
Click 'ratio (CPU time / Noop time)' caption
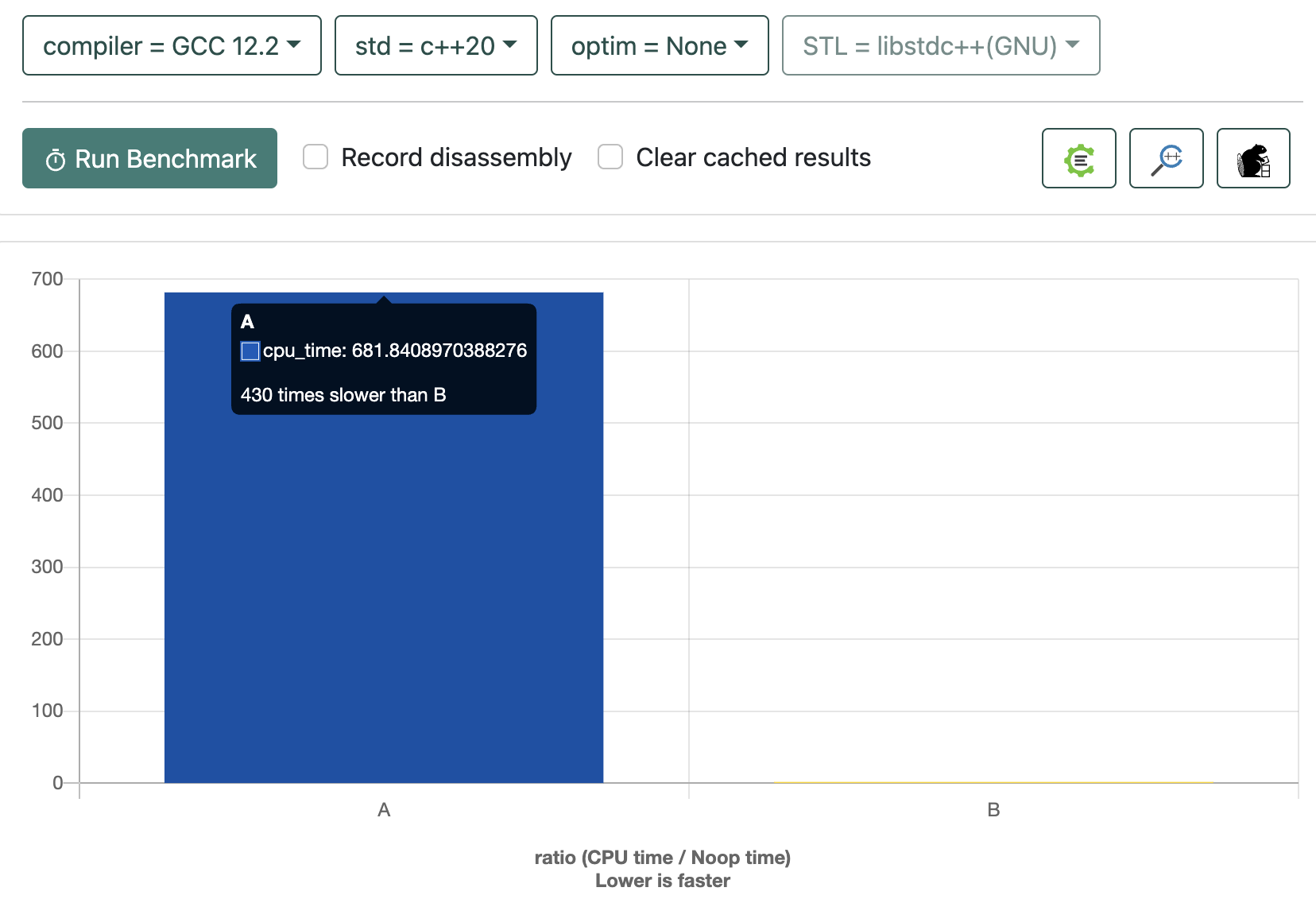click(x=663, y=858)
